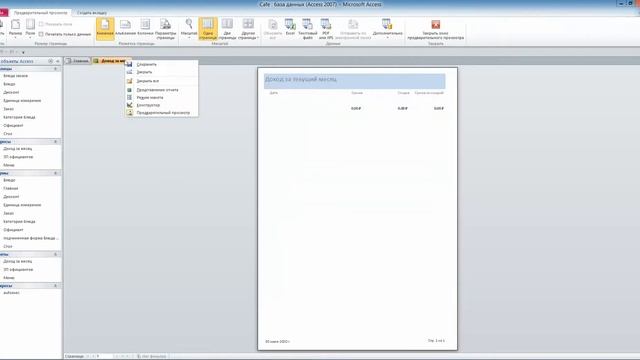Open the Поля margins button

tap(30, 28)
